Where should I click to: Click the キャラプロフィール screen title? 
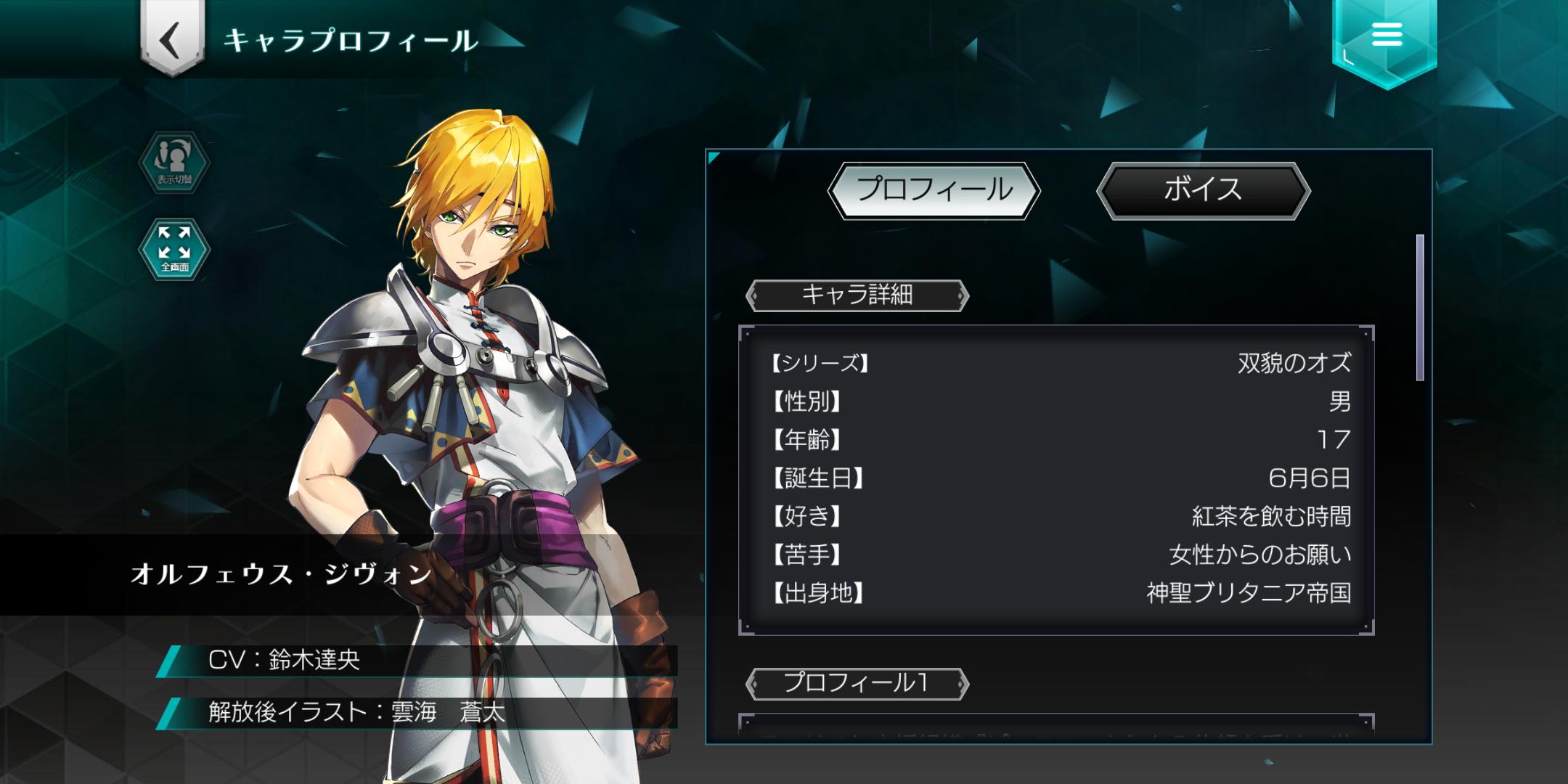(x=351, y=41)
